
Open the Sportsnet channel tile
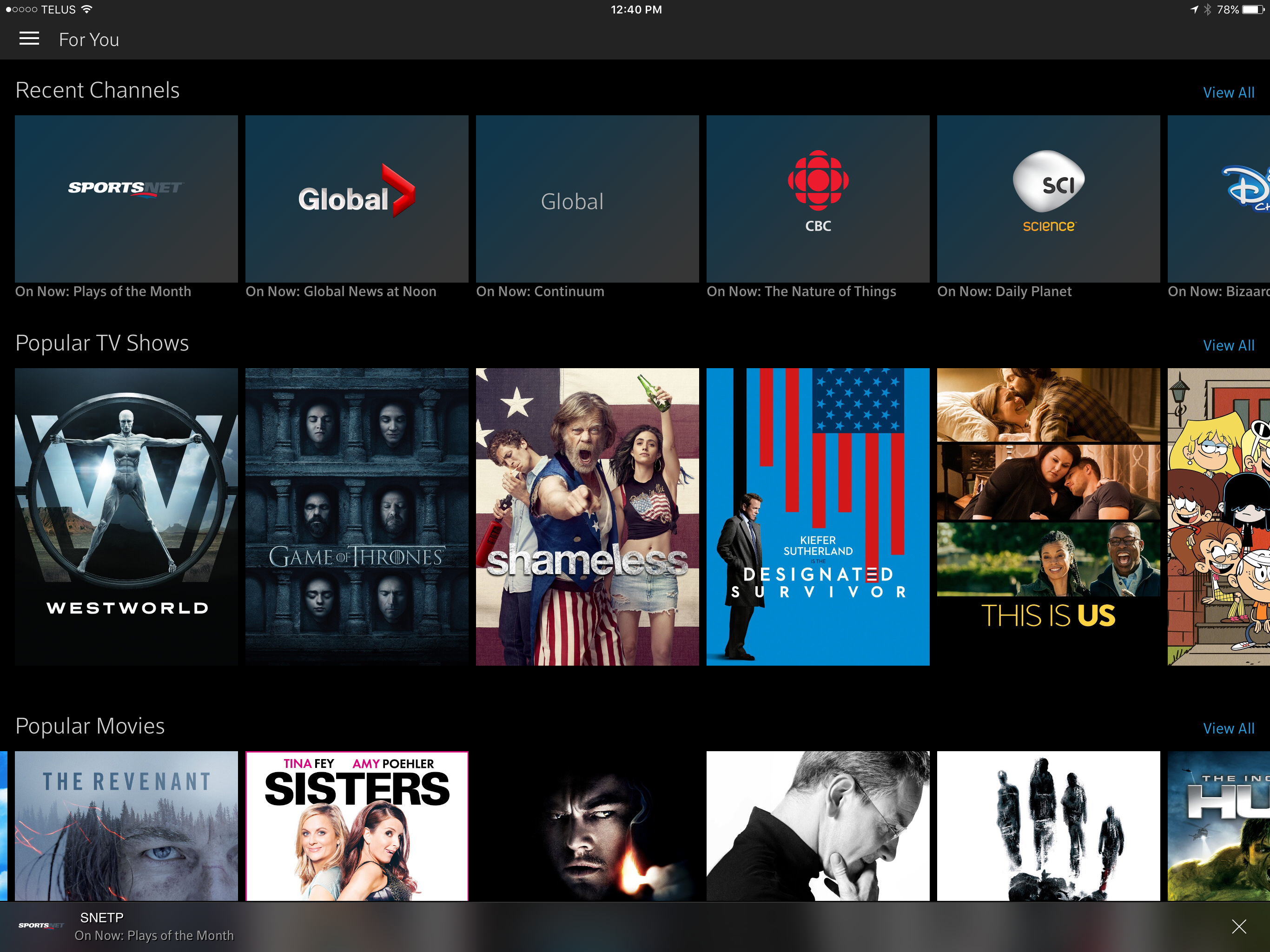point(126,198)
